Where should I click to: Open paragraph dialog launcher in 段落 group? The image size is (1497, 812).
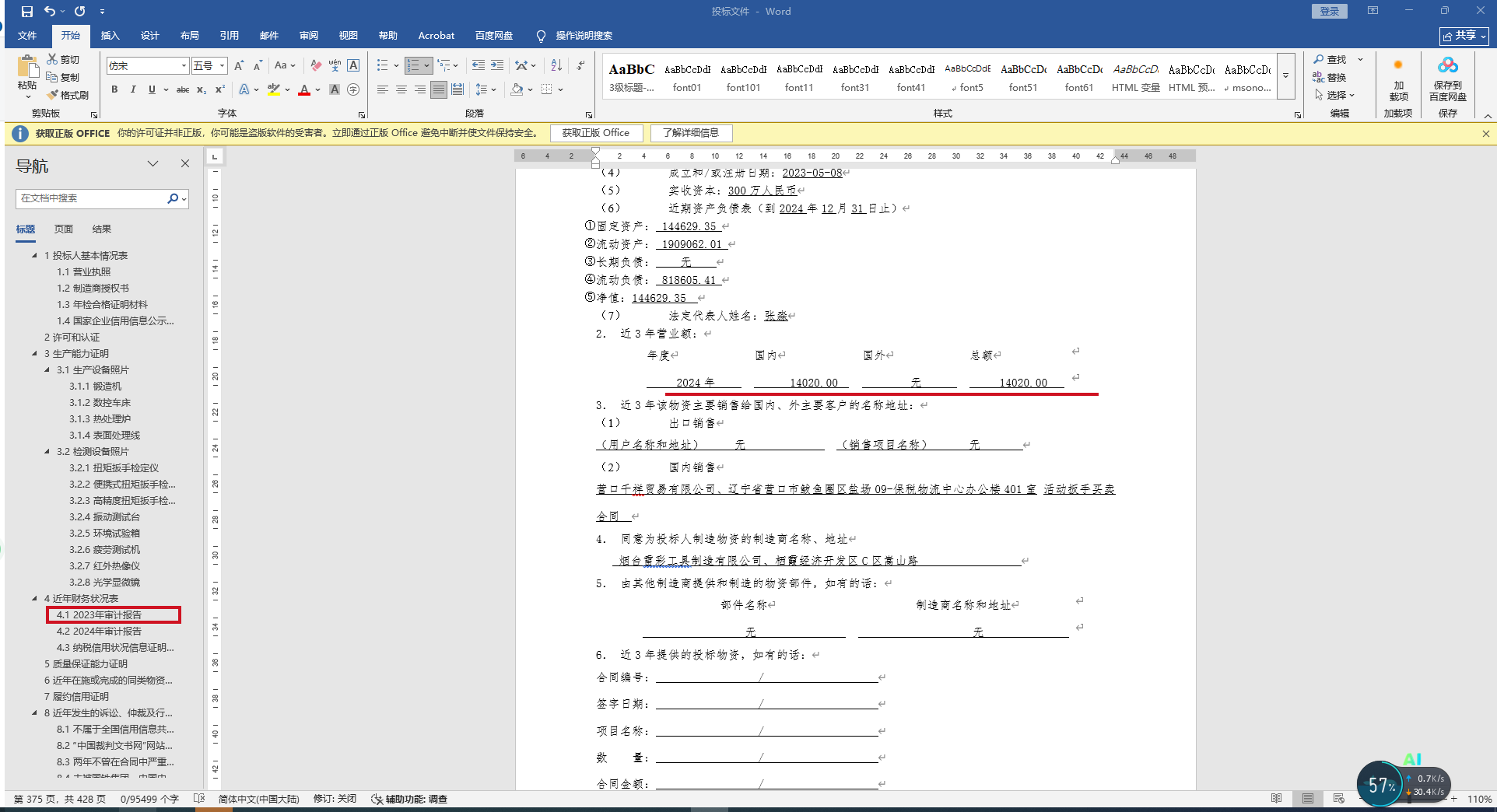pos(588,114)
